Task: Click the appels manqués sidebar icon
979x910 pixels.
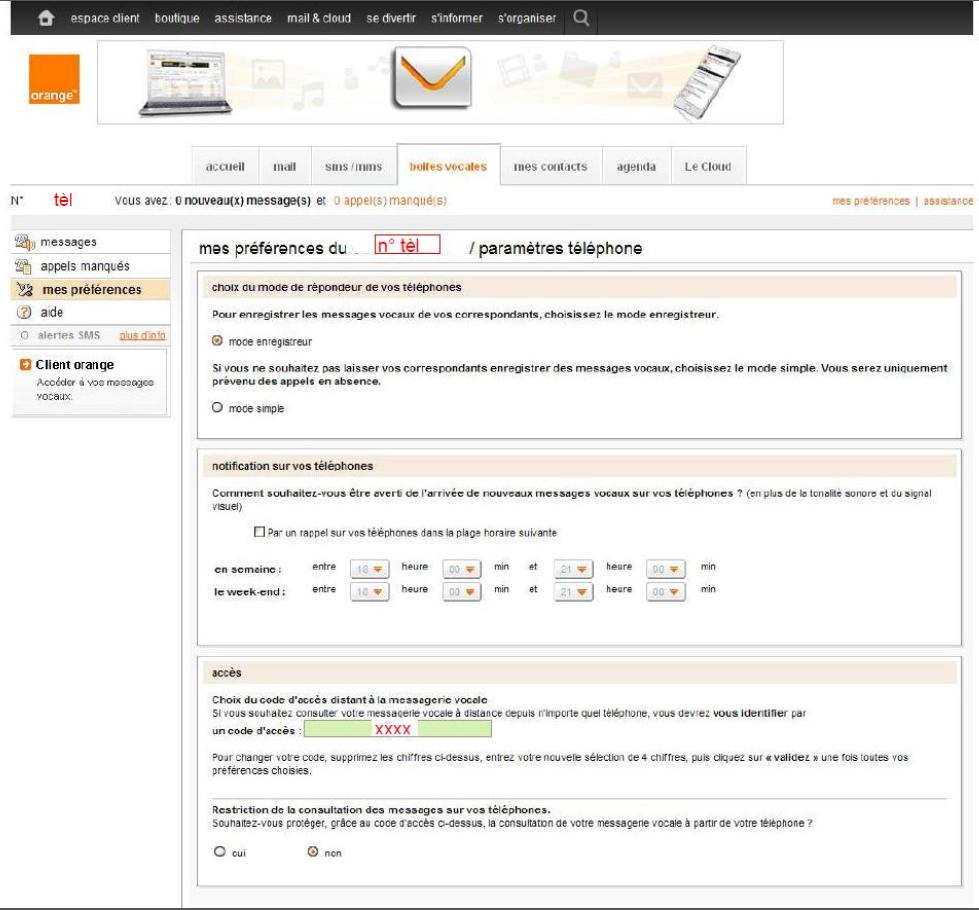Action: pyautogui.click(x=25, y=267)
